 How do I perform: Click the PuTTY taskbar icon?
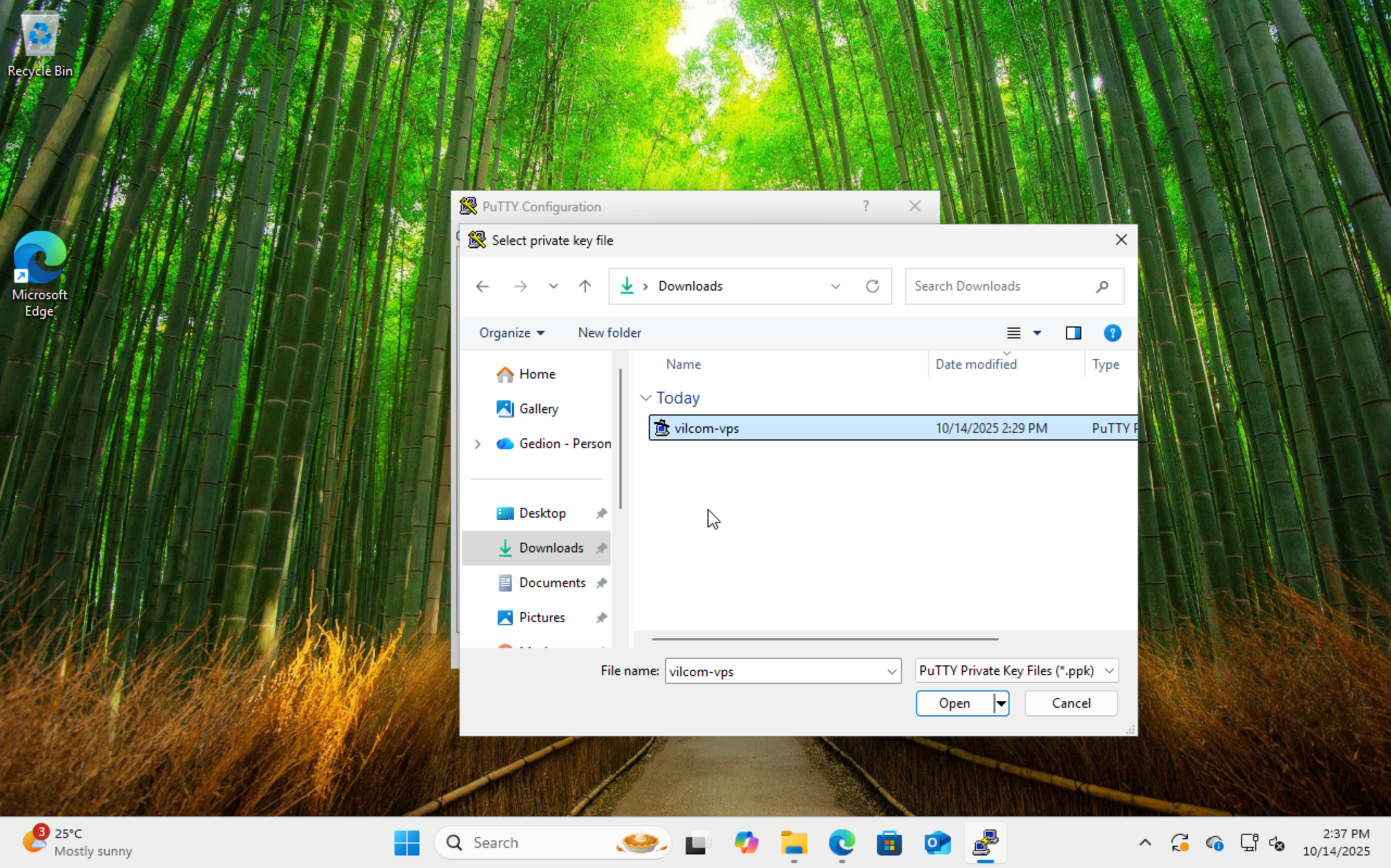point(985,842)
